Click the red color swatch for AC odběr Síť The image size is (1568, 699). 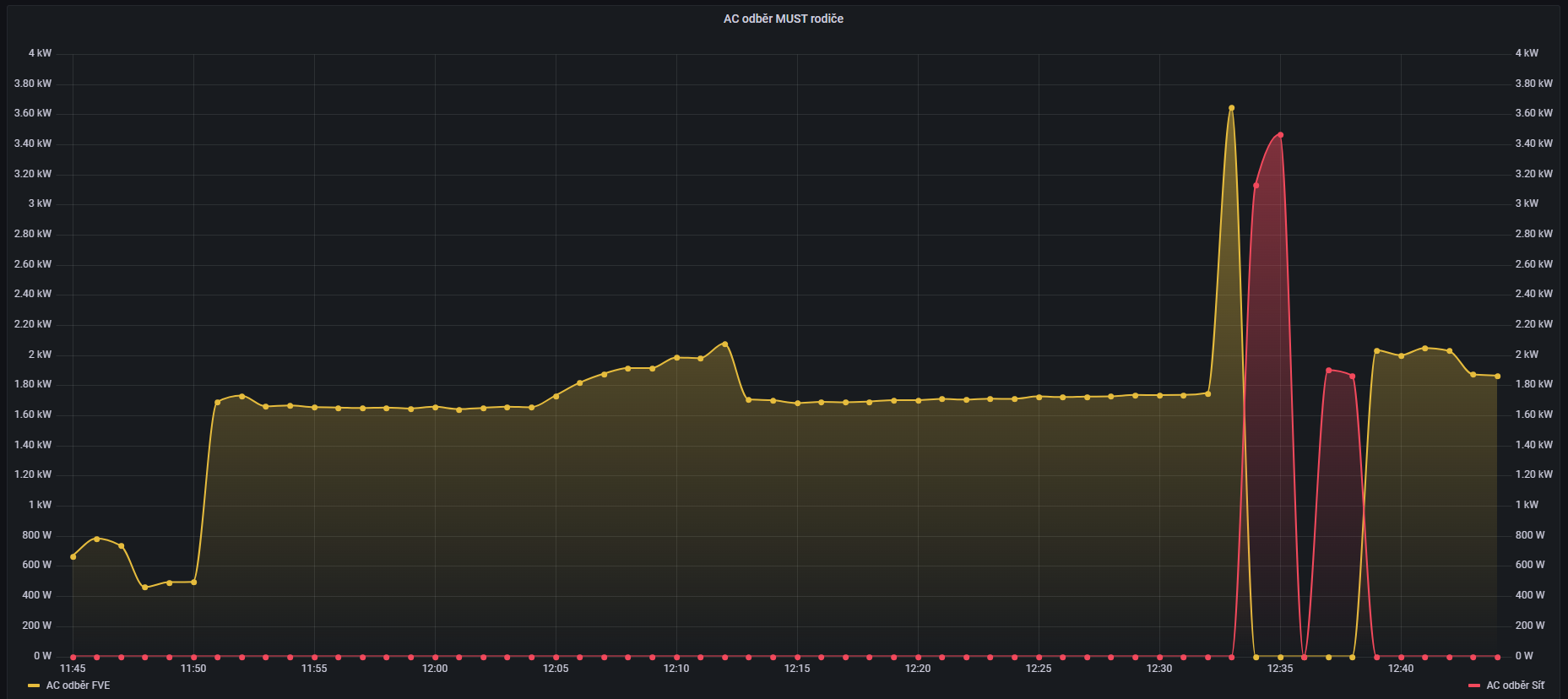(x=1474, y=685)
